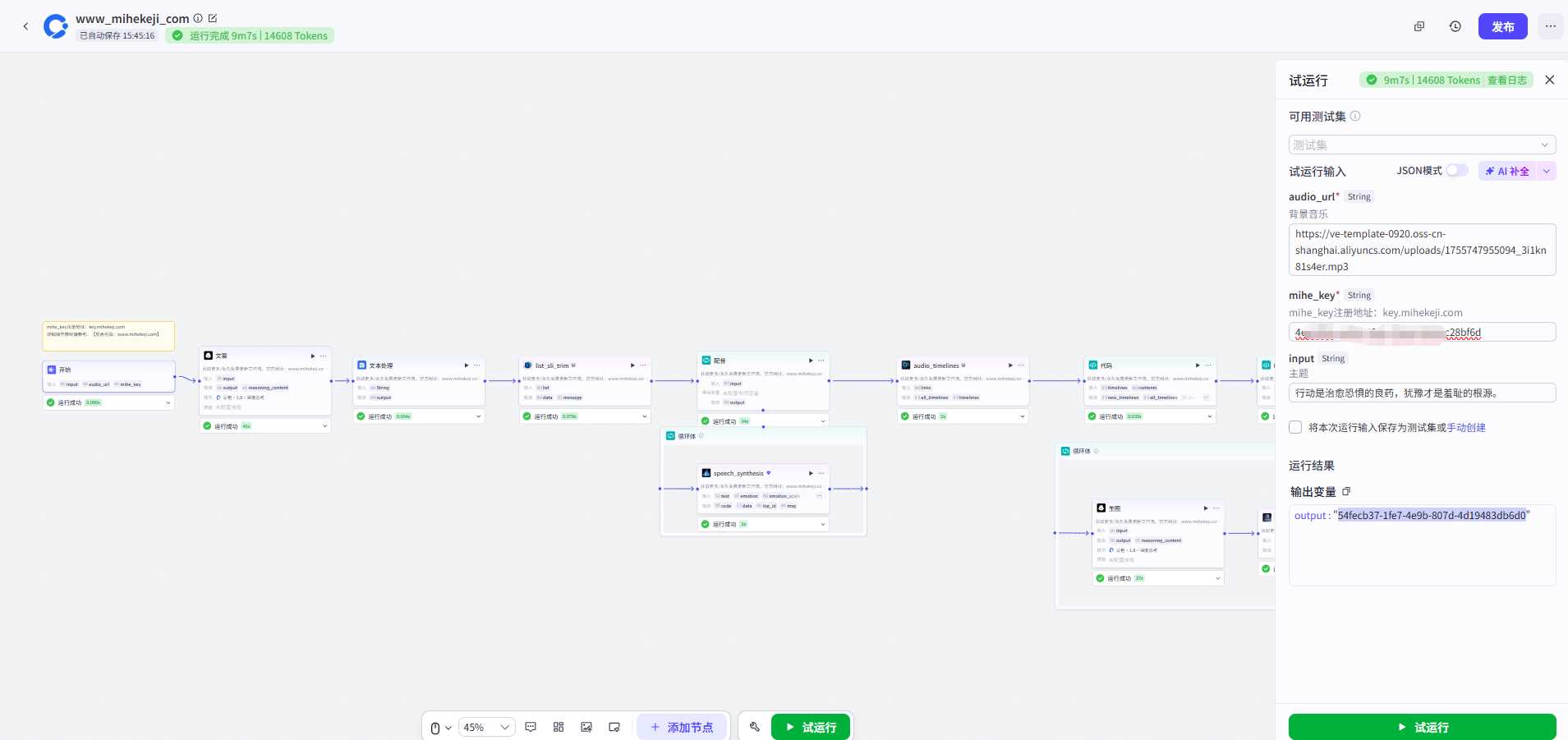Open the mouse interaction mode dropdown
The height and width of the screenshot is (740, 1568).
(x=440, y=727)
